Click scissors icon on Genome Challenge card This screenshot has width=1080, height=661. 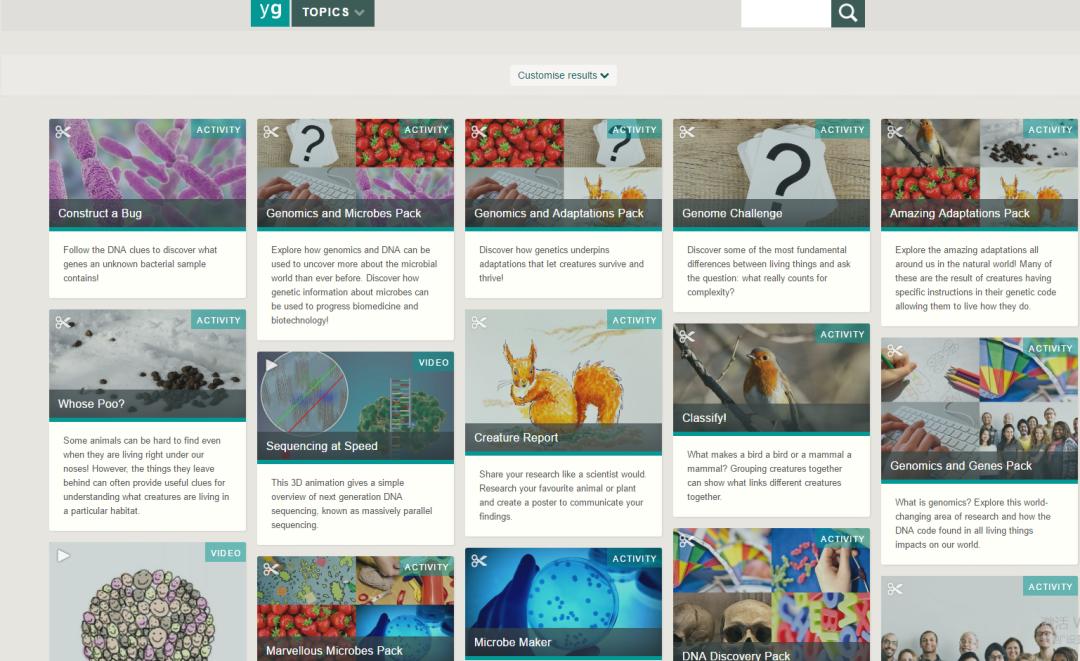[x=687, y=132]
